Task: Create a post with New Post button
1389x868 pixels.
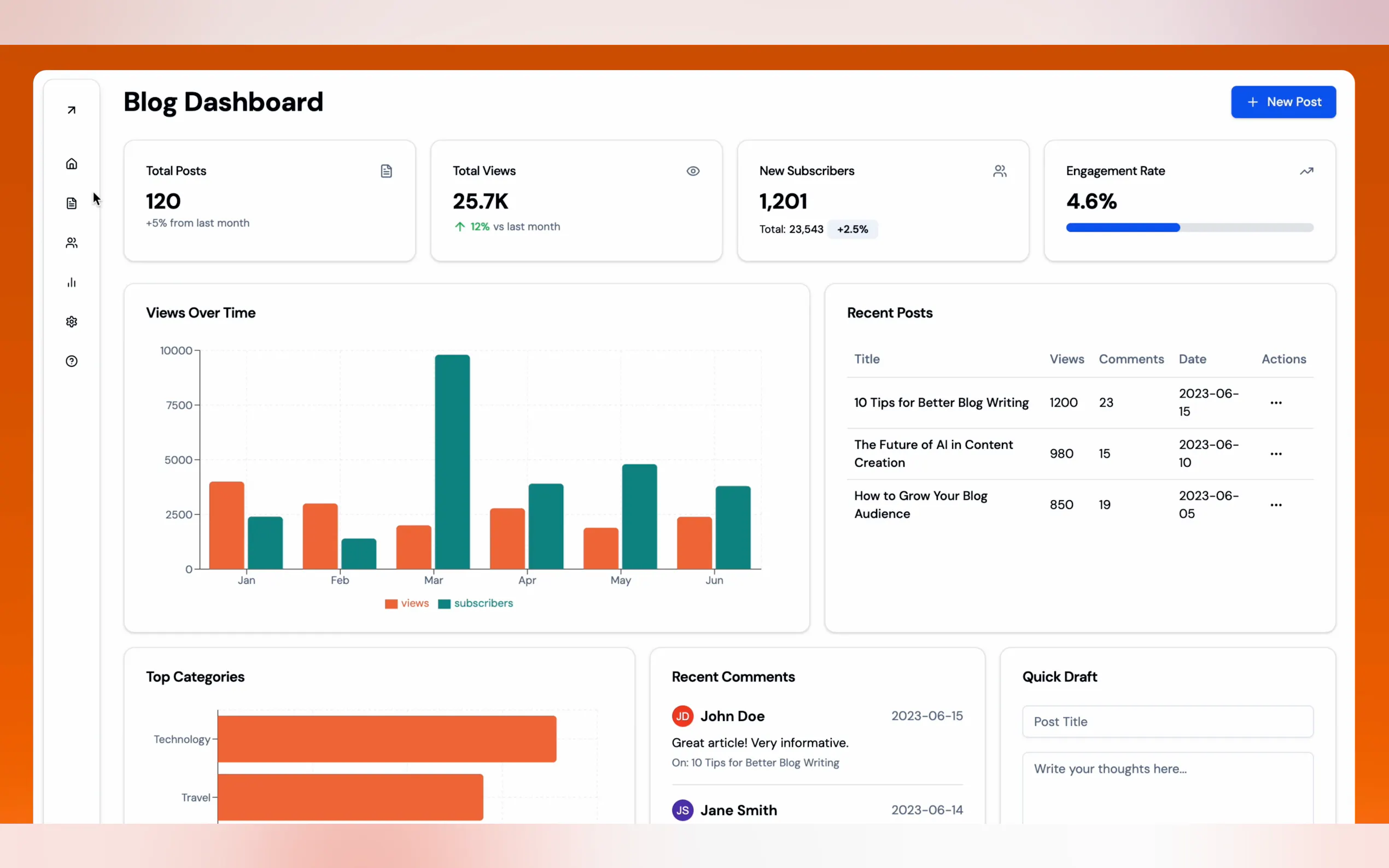Action: tap(1283, 102)
